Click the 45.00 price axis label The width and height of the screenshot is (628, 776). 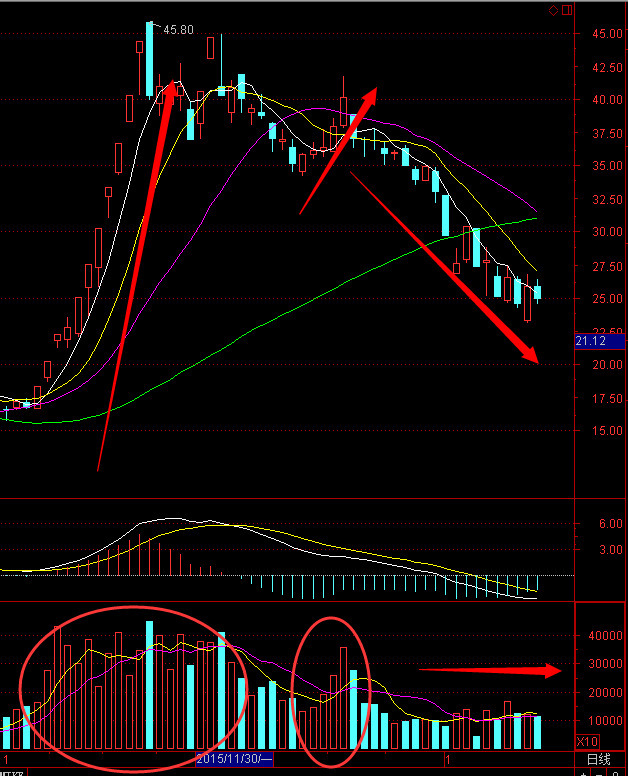[x=607, y=34]
